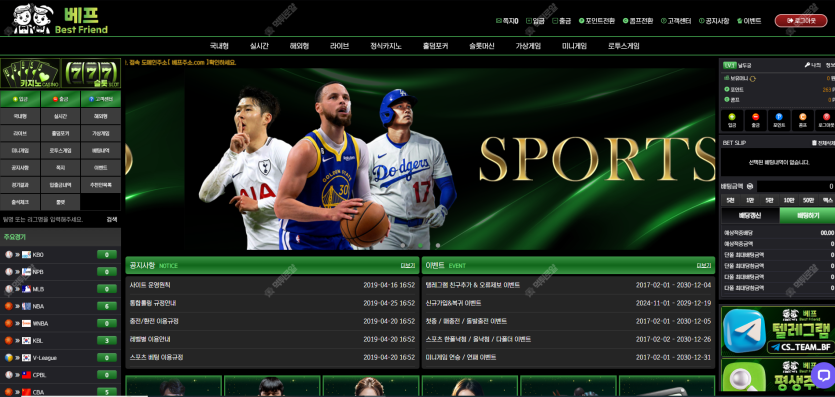Expand the V-League row in the sidebar
The height and width of the screenshot is (397, 835).
click(60, 358)
